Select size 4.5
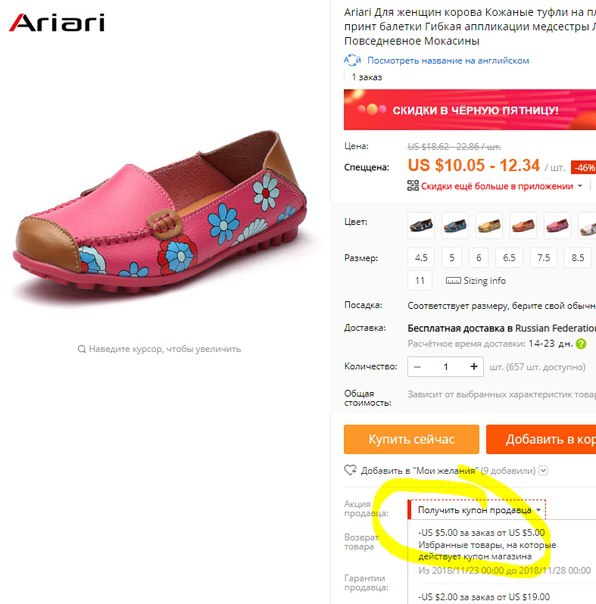This screenshot has width=596, height=604. 421,257
